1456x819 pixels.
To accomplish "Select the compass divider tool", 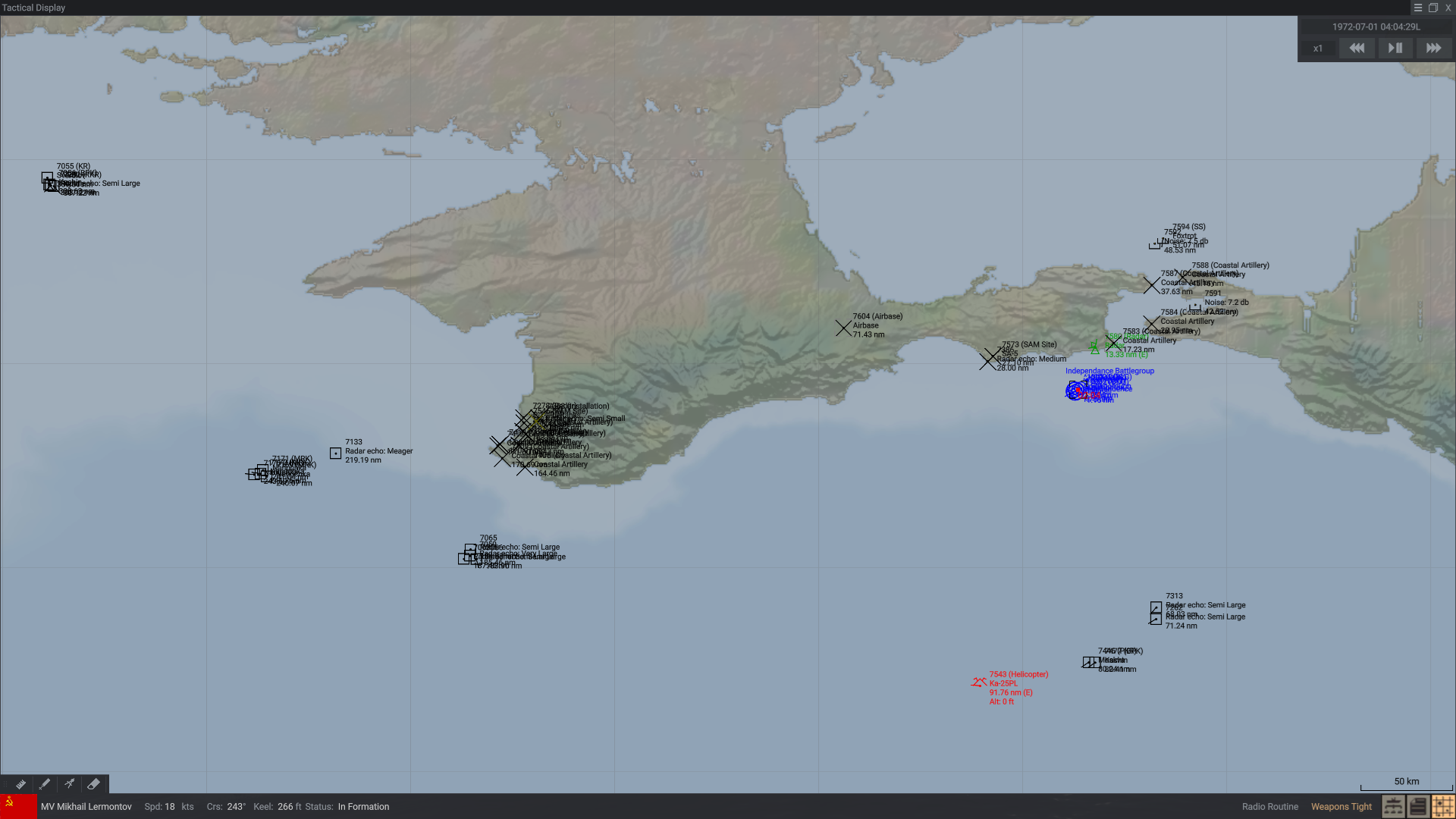I will pyautogui.click(x=69, y=784).
